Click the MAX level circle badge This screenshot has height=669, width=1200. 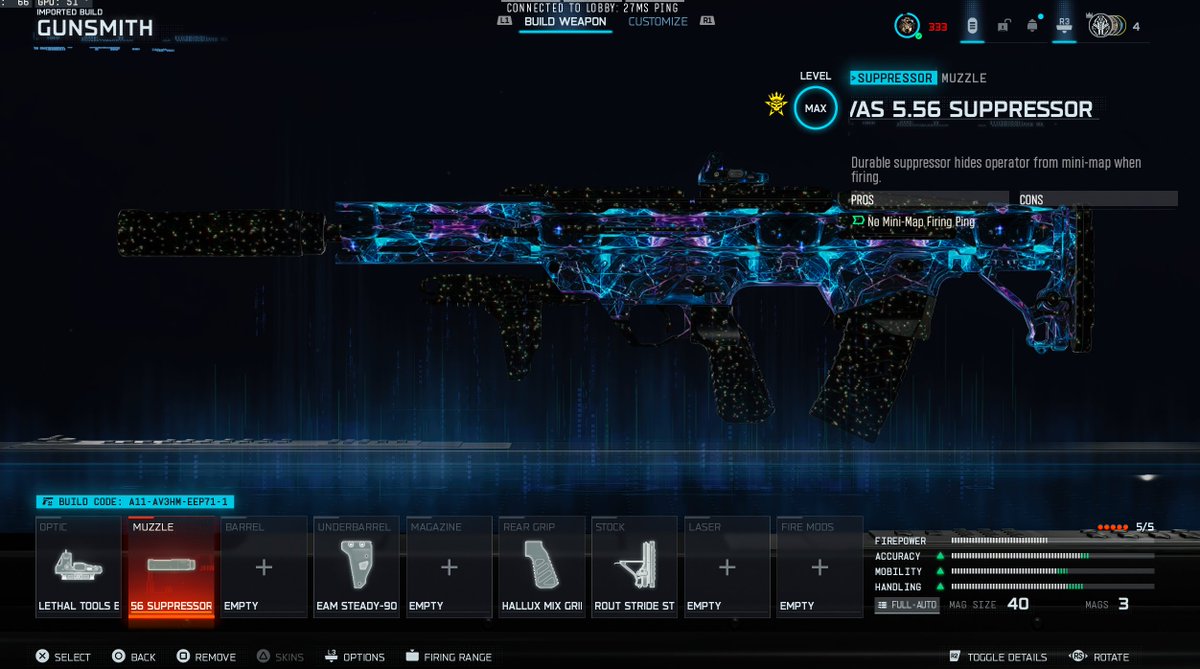pyautogui.click(x=816, y=108)
